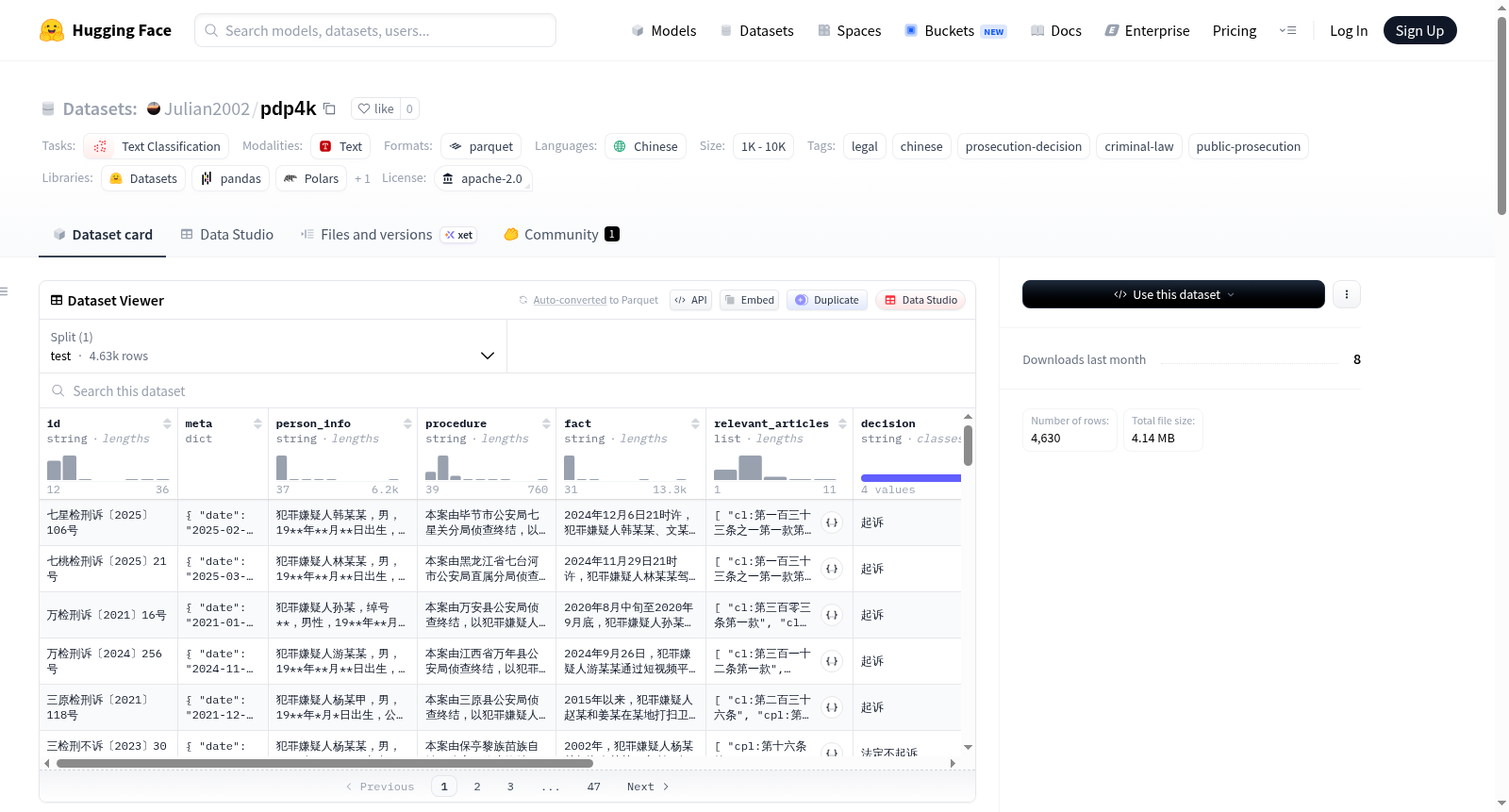This screenshot has height=812, width=1509.
Task: Go to page 3 of the dataset
Action: coord(510,787)
